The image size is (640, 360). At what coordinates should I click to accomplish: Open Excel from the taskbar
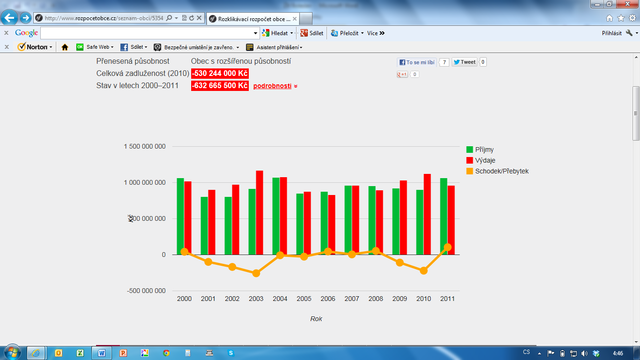tap(80, 353)
